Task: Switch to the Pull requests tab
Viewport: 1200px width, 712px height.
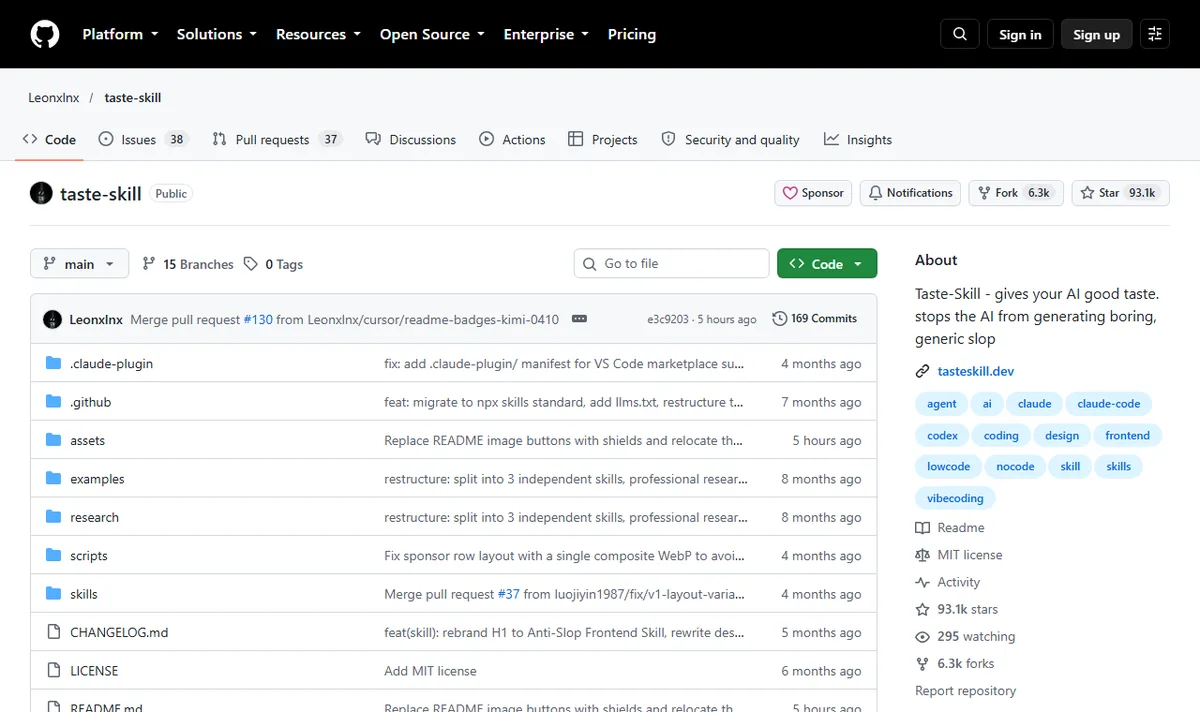Action: 278,140
